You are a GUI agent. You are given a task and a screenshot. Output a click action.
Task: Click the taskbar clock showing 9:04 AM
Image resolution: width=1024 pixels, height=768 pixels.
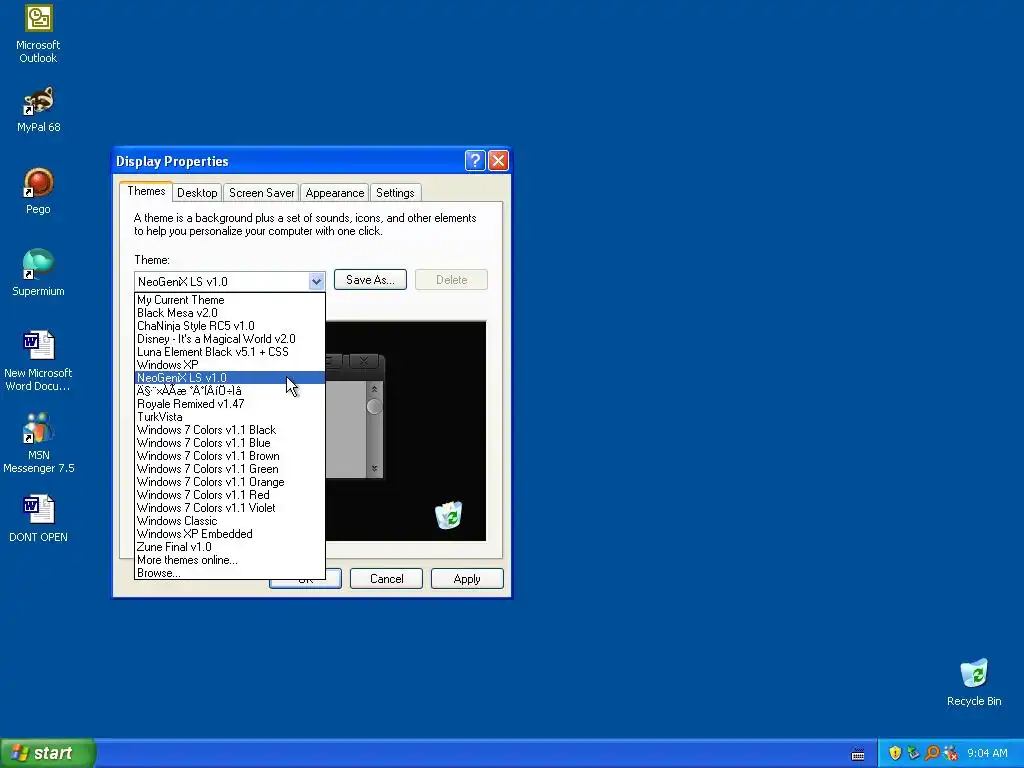[987, 753]
